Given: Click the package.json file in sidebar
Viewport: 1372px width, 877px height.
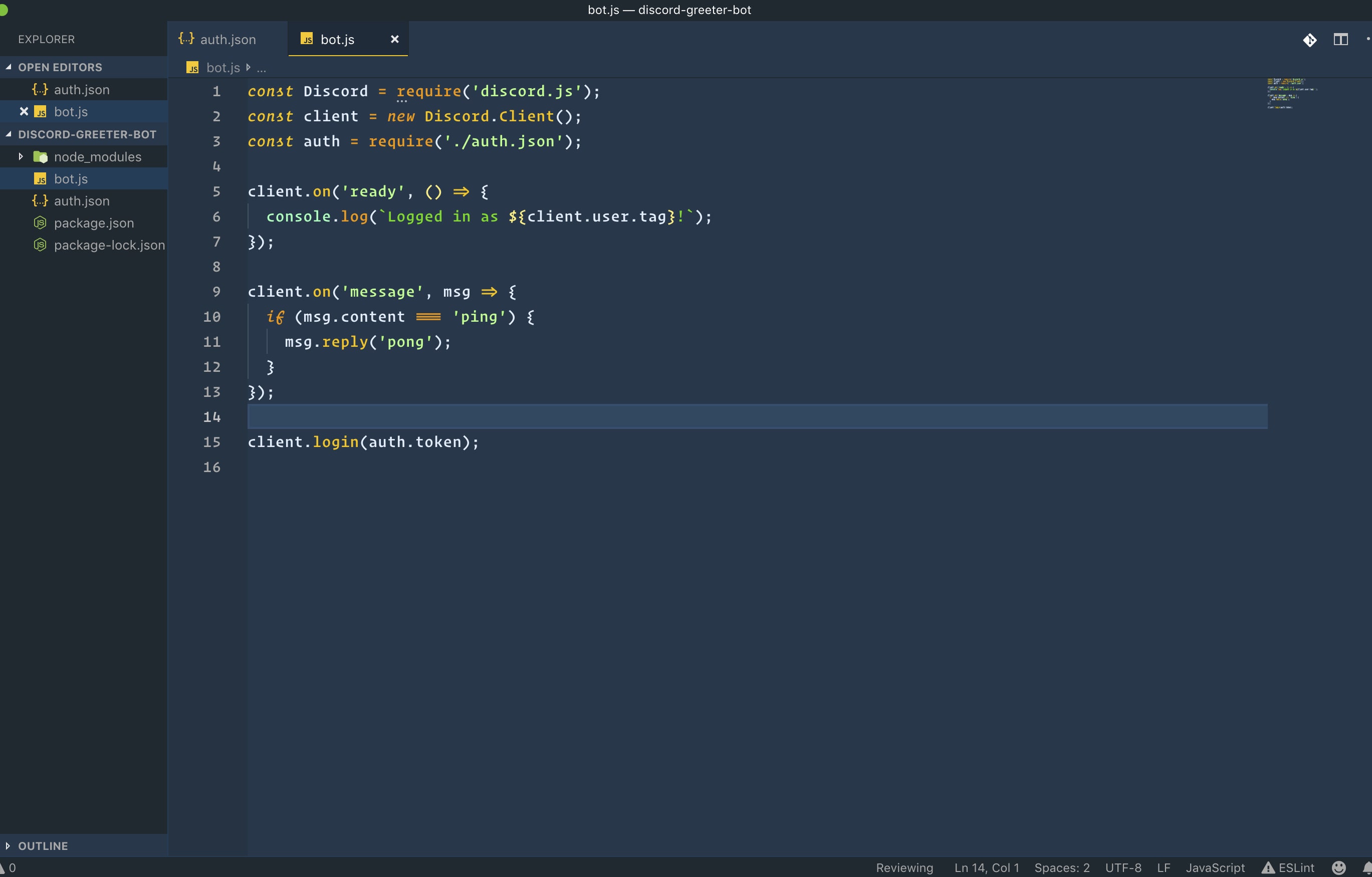Looking at the screenshot, I should (94, 222).
